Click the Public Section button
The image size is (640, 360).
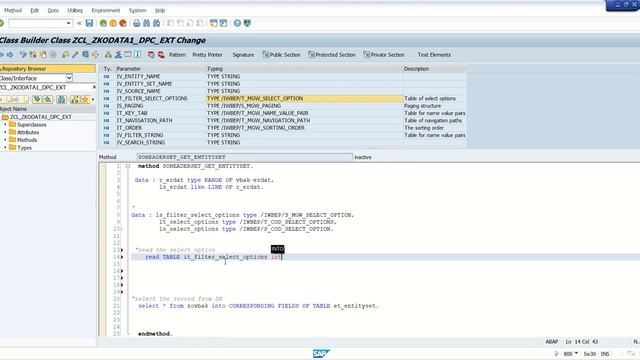[281, 55]
